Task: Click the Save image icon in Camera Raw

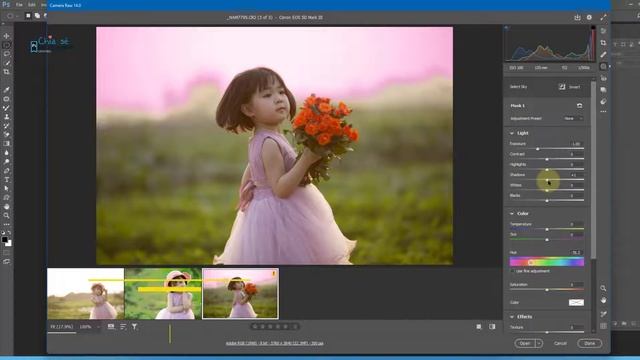Action: 577,18
